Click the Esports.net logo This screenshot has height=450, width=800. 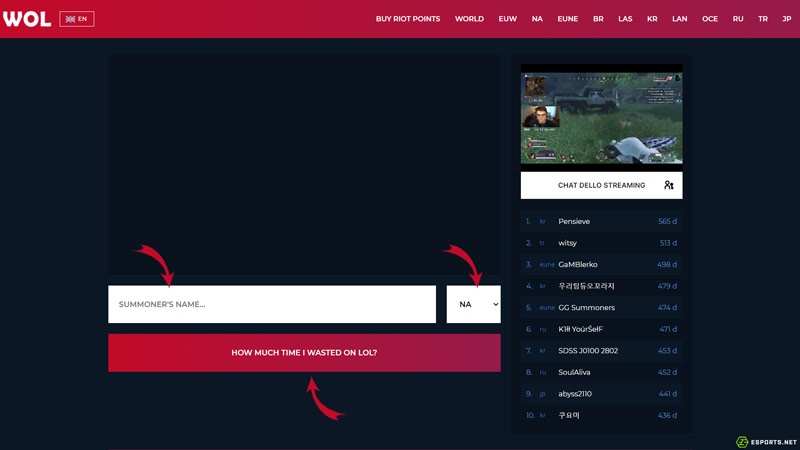pos(766,441)
